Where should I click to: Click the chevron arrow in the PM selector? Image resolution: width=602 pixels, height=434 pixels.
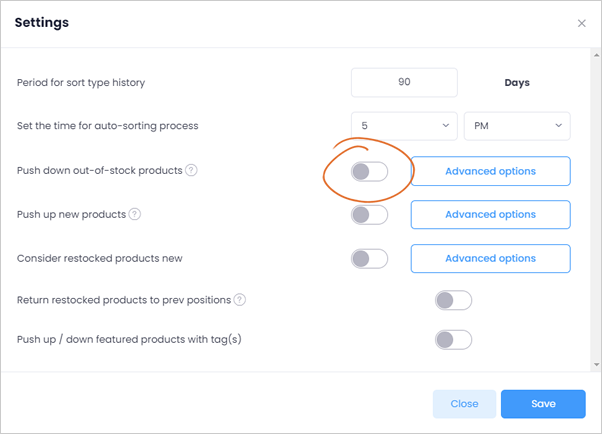(558, 126)
